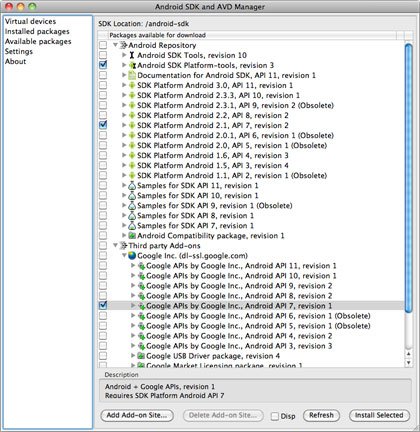Click the Samples for SDK API 7 flask icon

pyautogui.click(x=132, y=226)
